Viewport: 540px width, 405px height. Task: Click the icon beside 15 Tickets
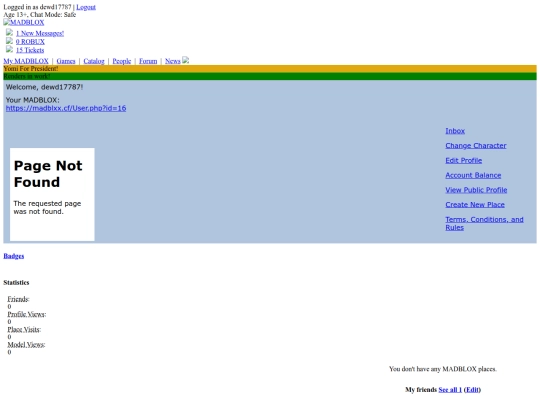(x=9, y=49)
